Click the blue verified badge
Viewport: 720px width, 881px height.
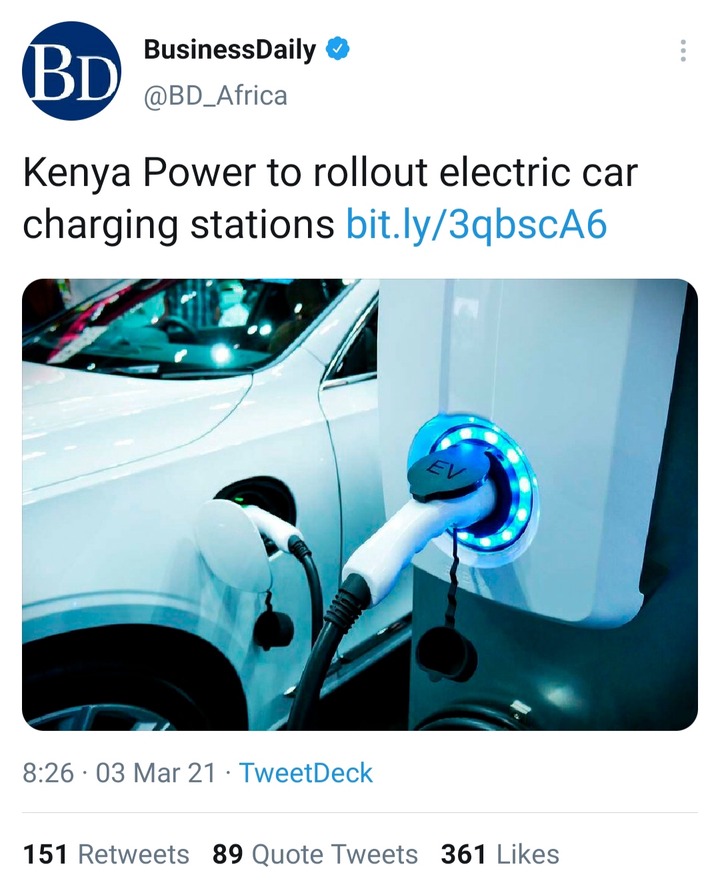click(338, 50)
